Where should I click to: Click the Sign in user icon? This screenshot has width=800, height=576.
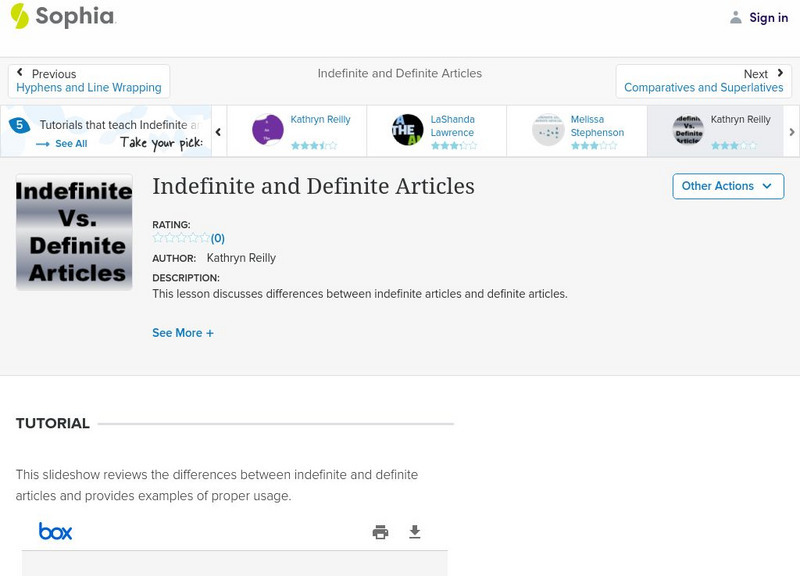[x=736, y=17]
